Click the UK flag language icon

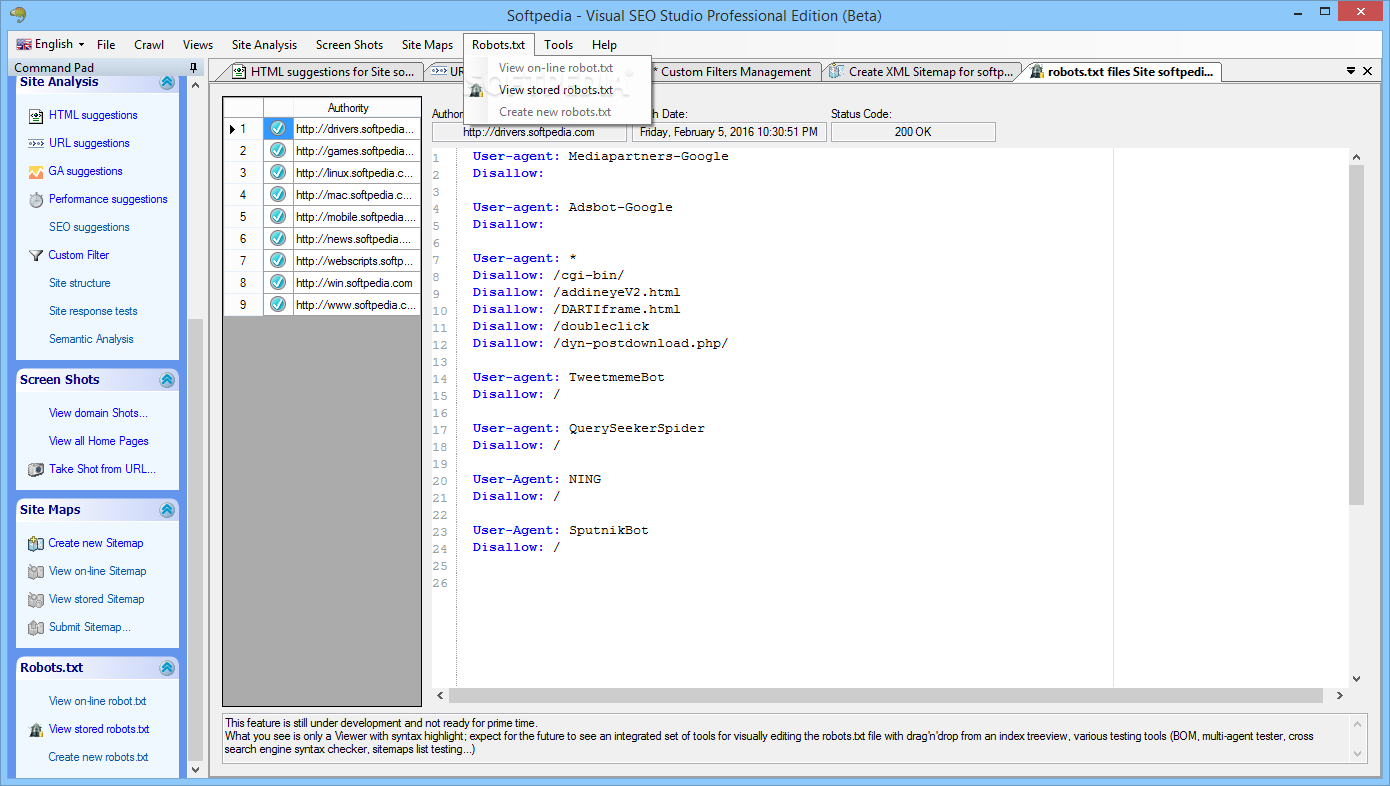[24, 44]
